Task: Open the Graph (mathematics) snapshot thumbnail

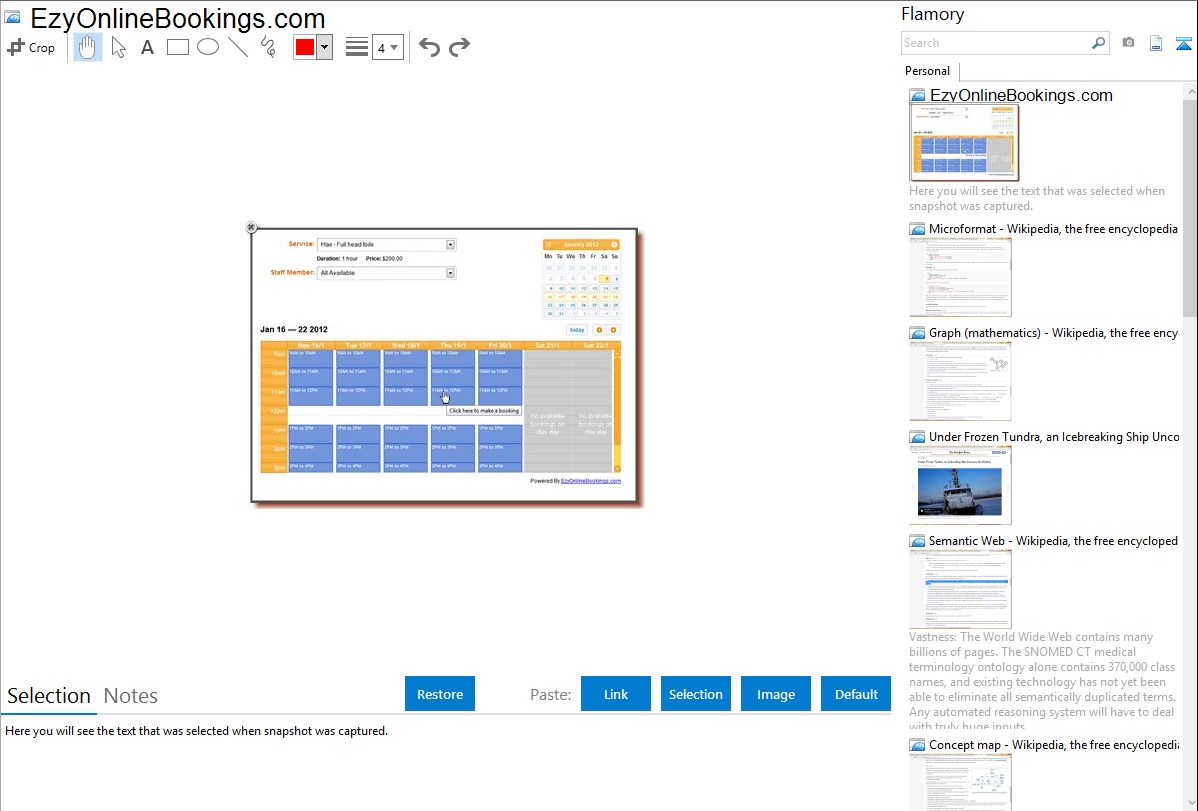Action: coord(960,381)
